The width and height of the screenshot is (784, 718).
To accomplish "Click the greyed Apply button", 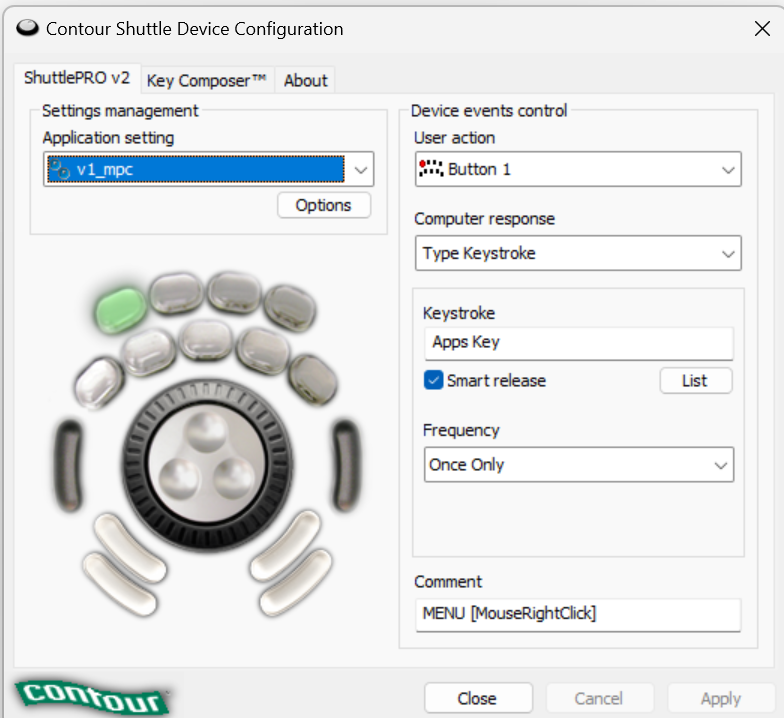I will pos(720,698).
